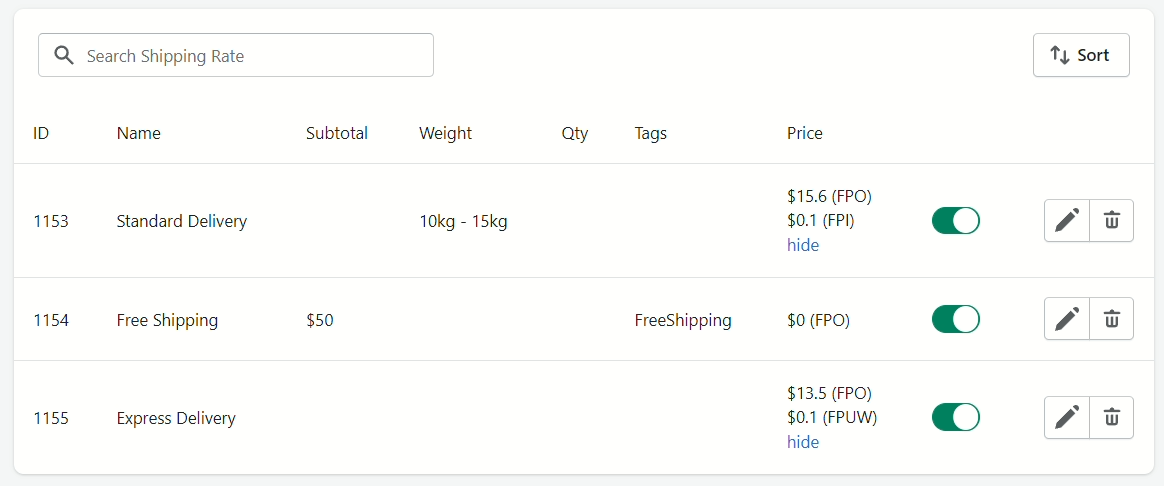Turn off the Free Shipping toggle
1164x486 pixels.
[x=955, y=319]
